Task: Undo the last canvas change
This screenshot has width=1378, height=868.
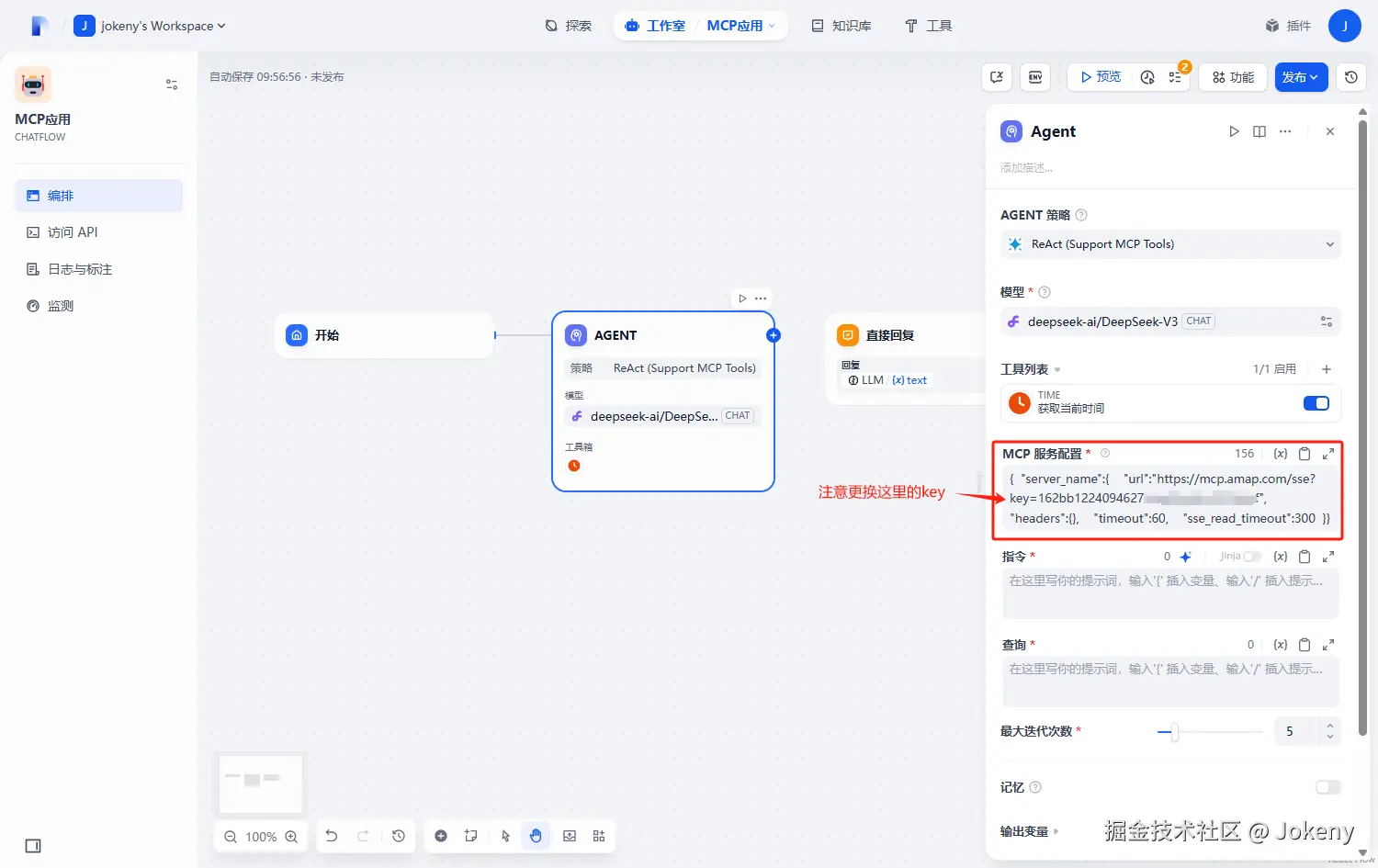Action: 332,836
